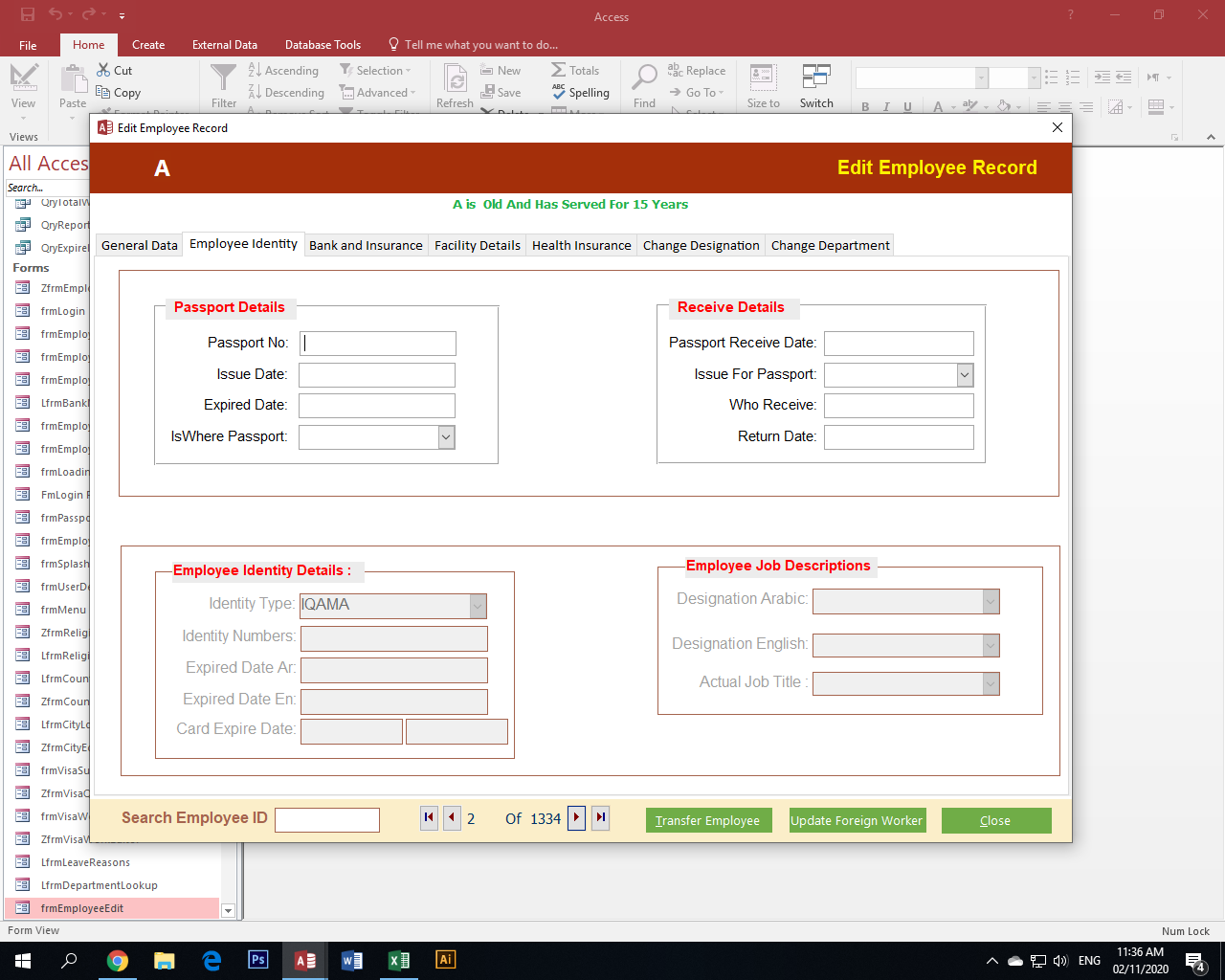Screen dimensions: 1225x980
Task: Open the File menu
Action: click(29, 45)
